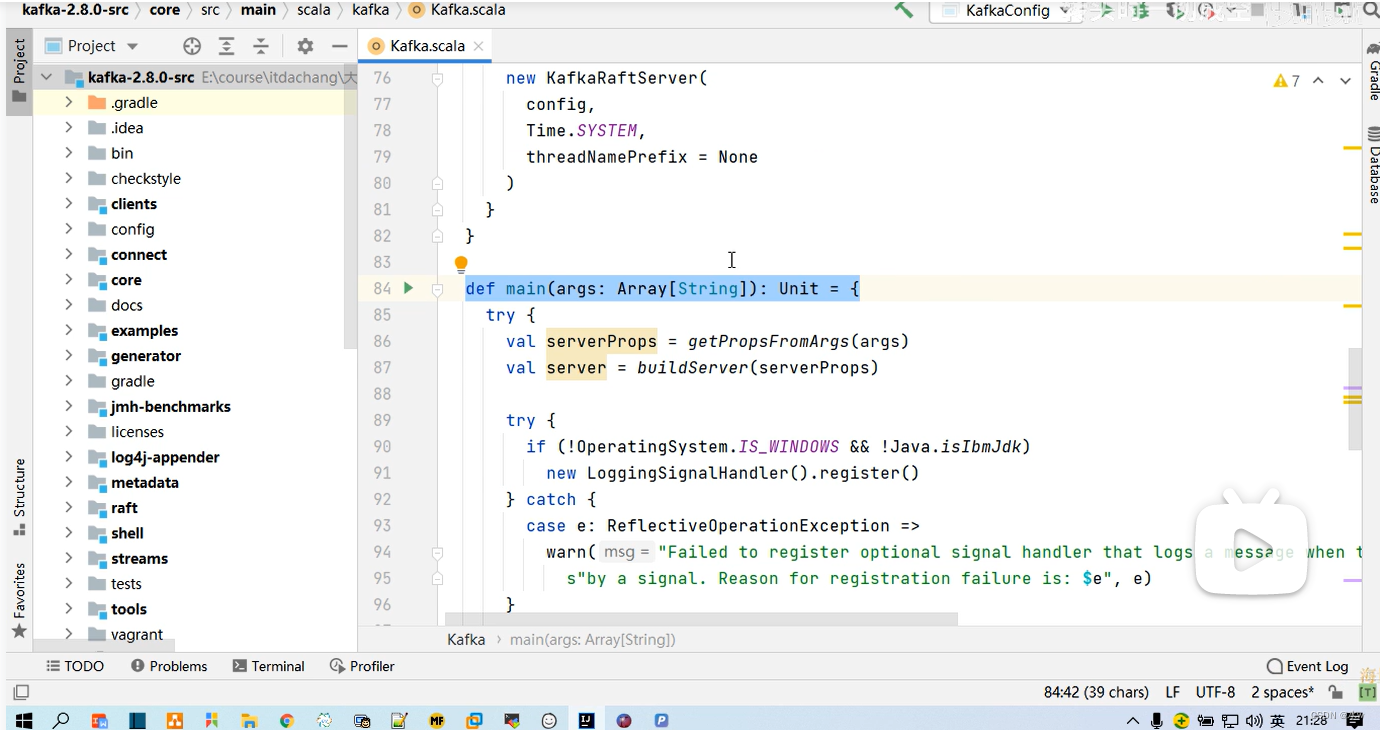Open the Problems tool window
The image size is (1380, 730).
tap(169, 666)
